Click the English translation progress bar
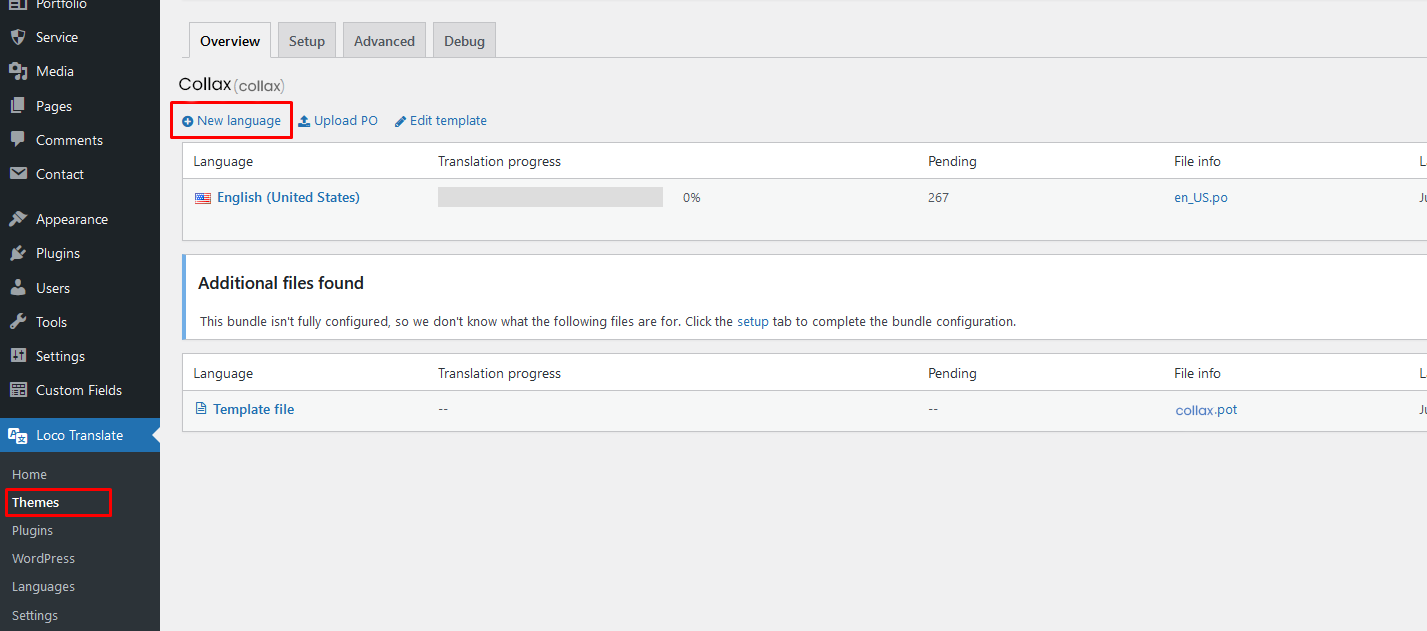This screenshot has width=1427, height=631. [550, 197]
